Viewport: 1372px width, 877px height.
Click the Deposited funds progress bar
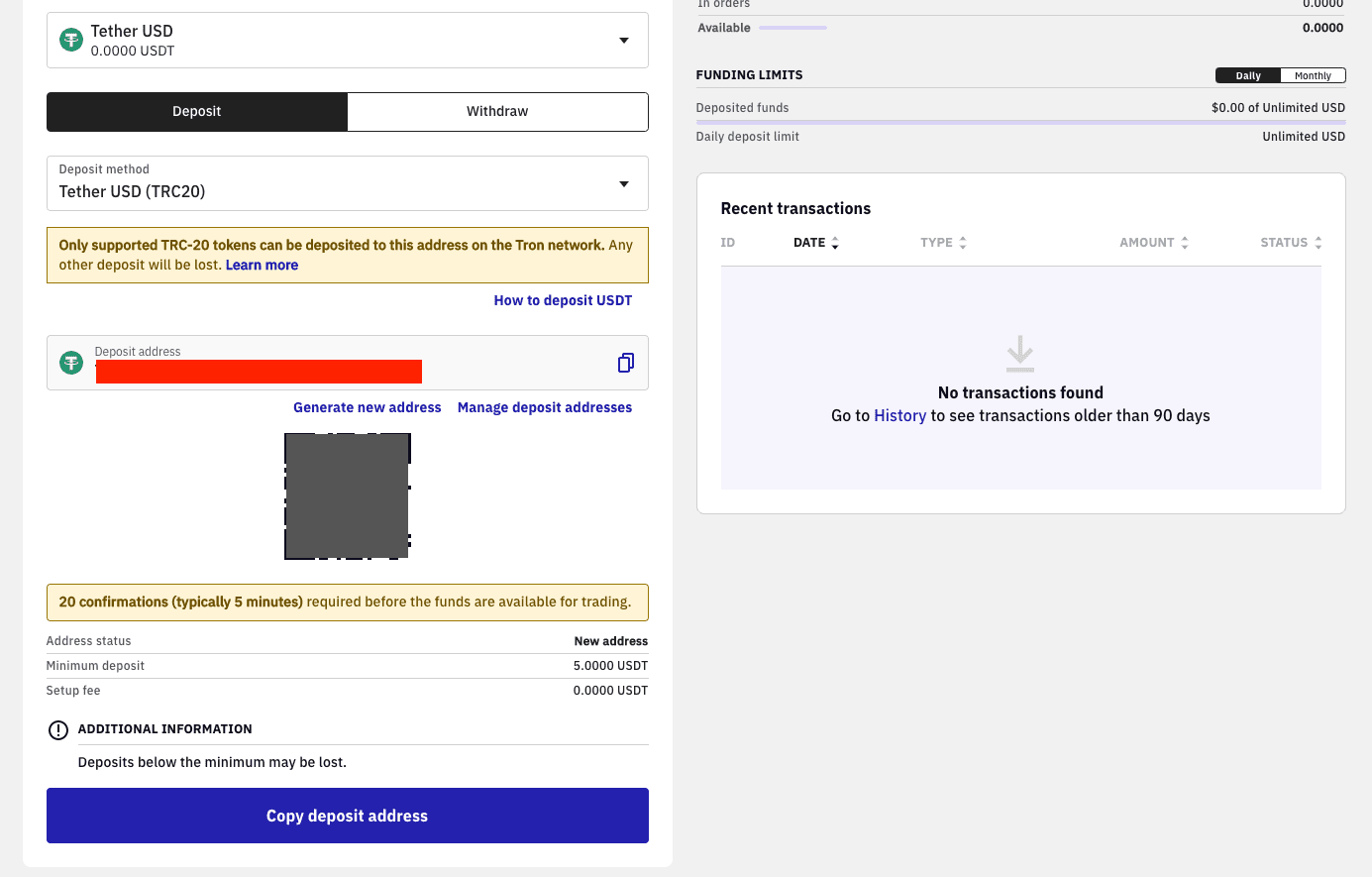(x=1020, y=122)
